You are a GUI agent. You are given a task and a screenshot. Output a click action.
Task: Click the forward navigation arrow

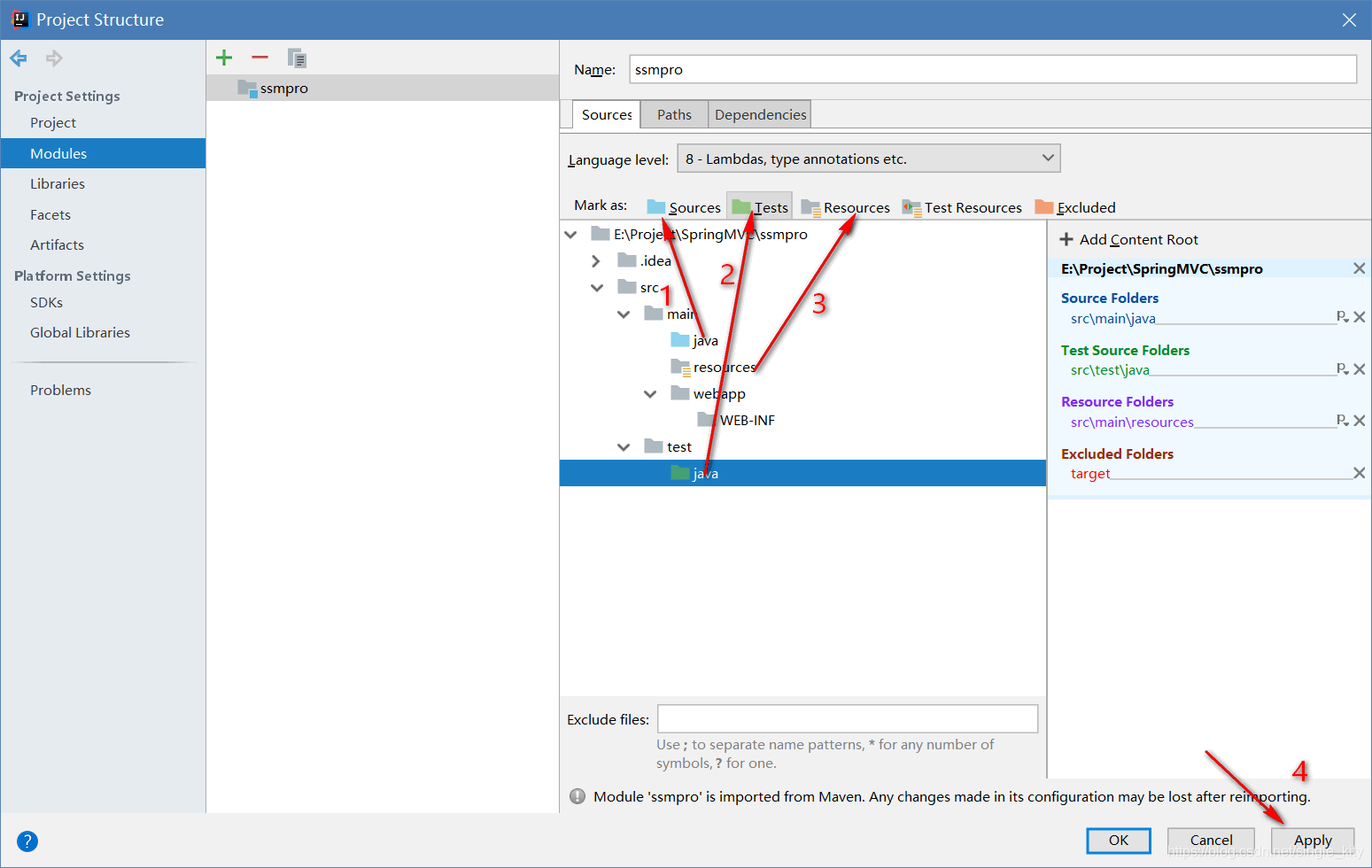pos(54,58)
